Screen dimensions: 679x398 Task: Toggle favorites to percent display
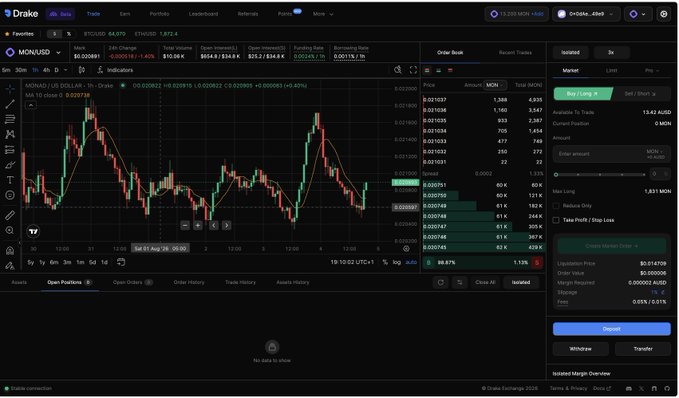point(68,34)
